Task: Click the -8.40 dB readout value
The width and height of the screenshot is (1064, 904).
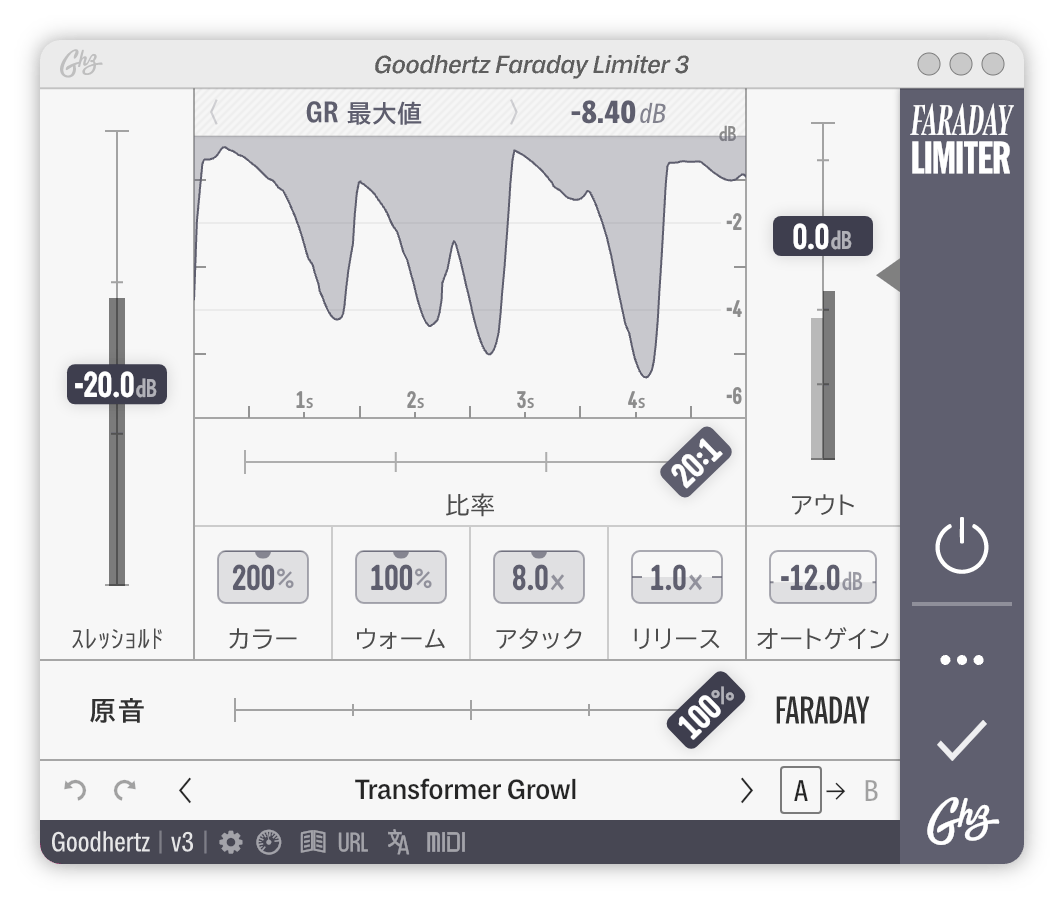Action: point(618,113)
